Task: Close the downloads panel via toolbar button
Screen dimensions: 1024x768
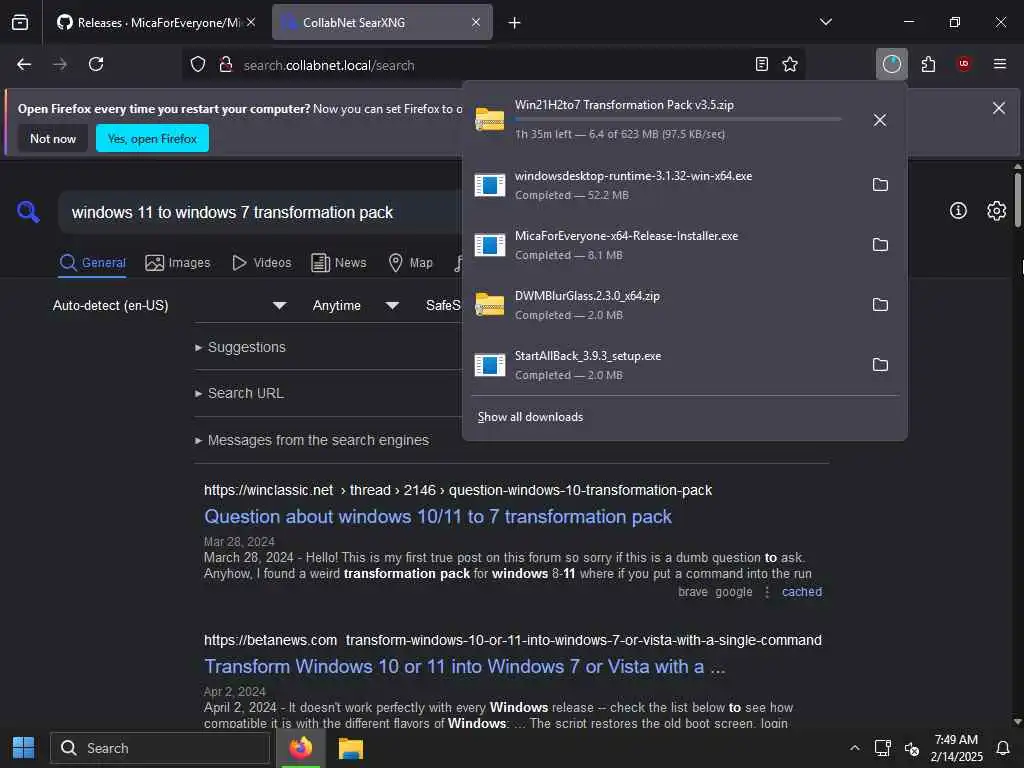Action: click(x=891, y=64)
